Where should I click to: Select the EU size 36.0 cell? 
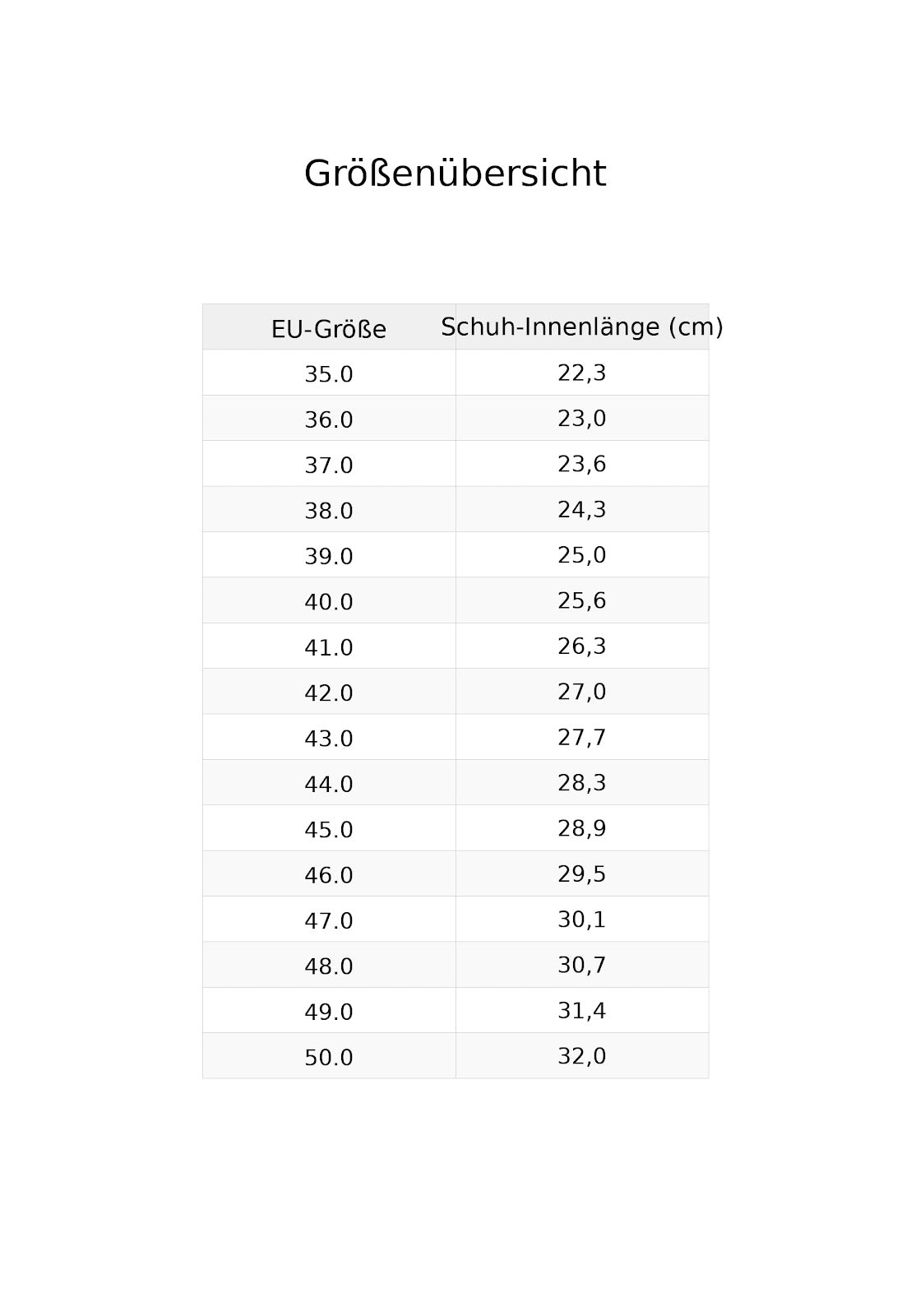(329, 419)
